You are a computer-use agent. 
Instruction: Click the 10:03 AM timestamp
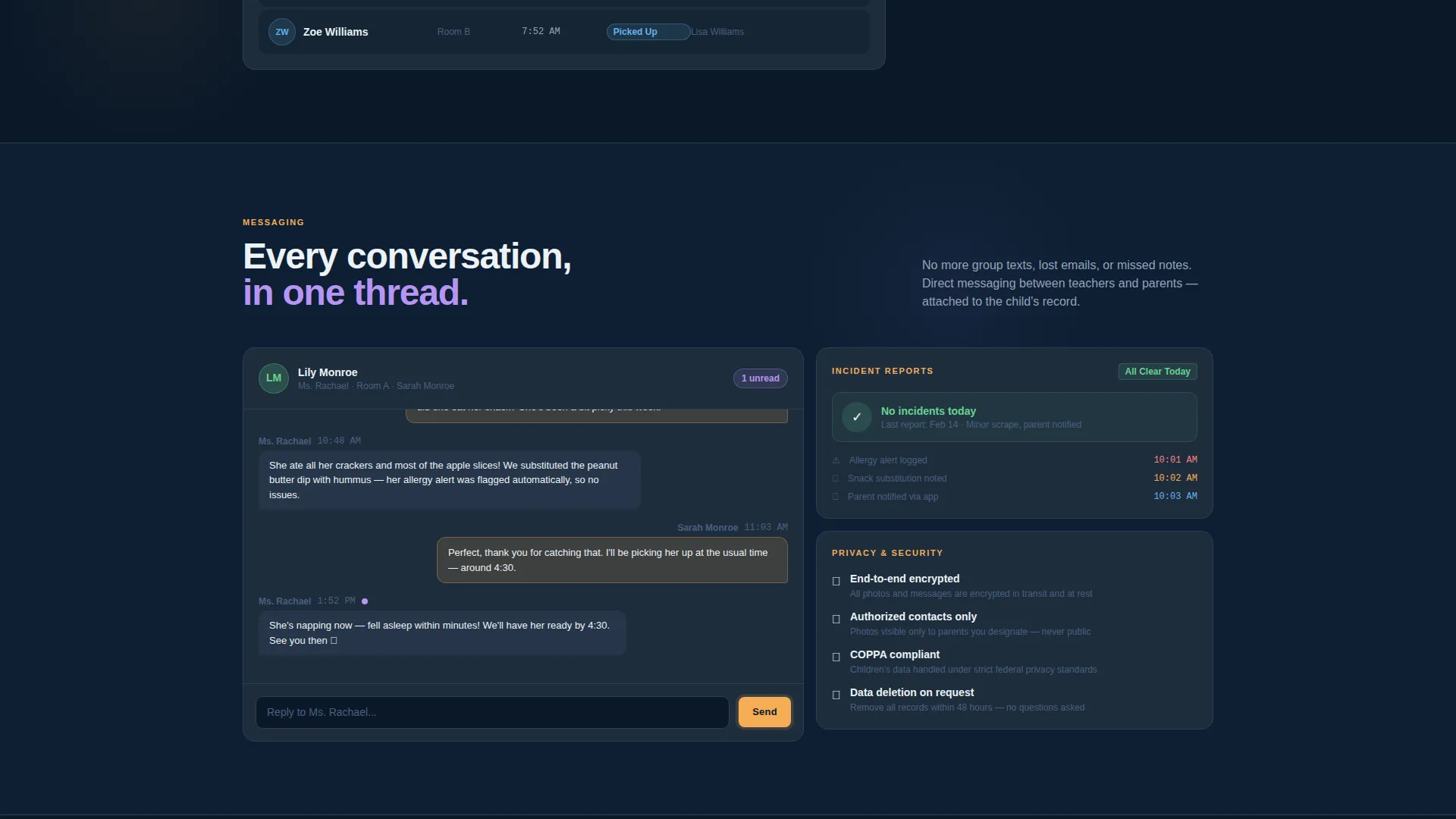pyautogui.click(x=1175, y=496)
